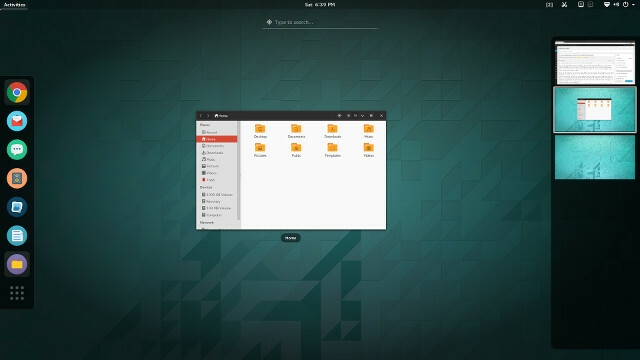640x360 pixels.
Task: Click the Files sidebar scrollbar
Action: [239, 171]
